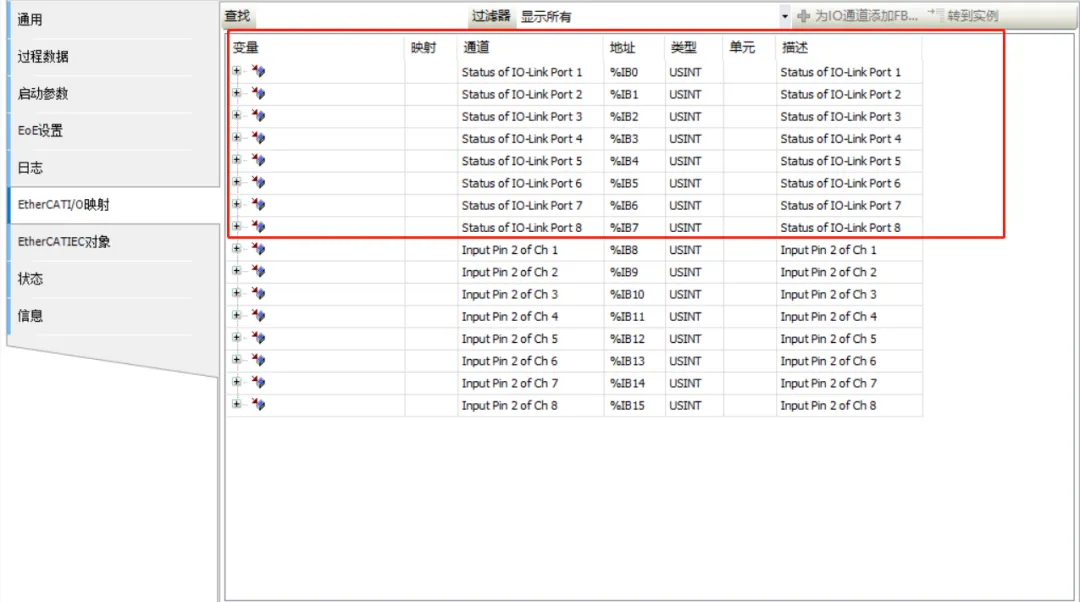Click variable icon in Input Pin 2 of Ch 5 row
Viewport: 1080px width, 602px height.
point(259,338)
